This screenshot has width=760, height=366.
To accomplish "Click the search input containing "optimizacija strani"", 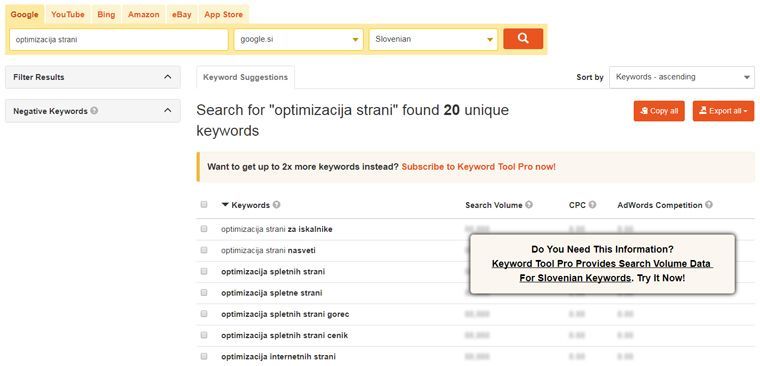I will tap(119, 40).
